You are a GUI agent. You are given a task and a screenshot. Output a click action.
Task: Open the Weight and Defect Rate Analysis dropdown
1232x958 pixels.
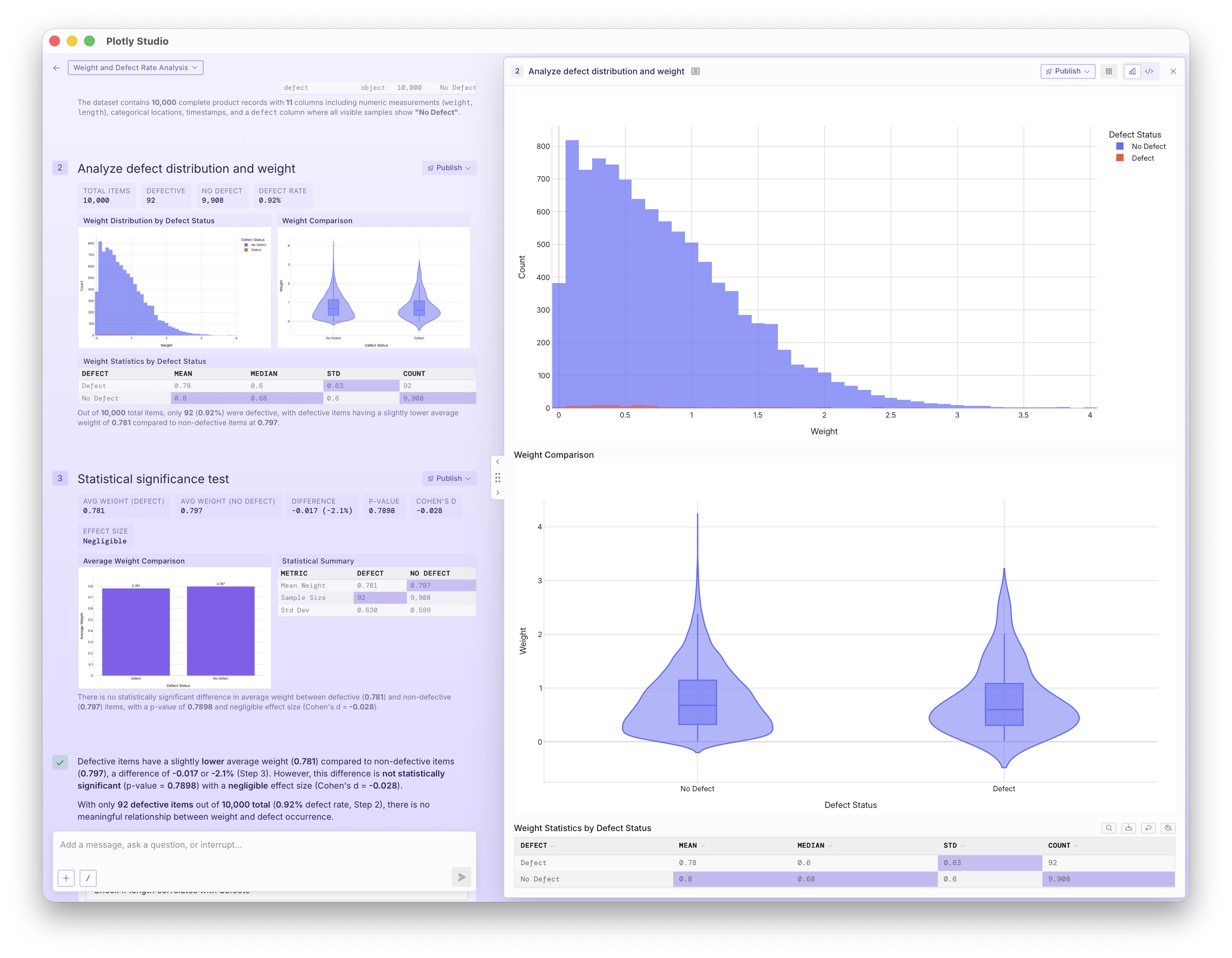coord(135,68)
